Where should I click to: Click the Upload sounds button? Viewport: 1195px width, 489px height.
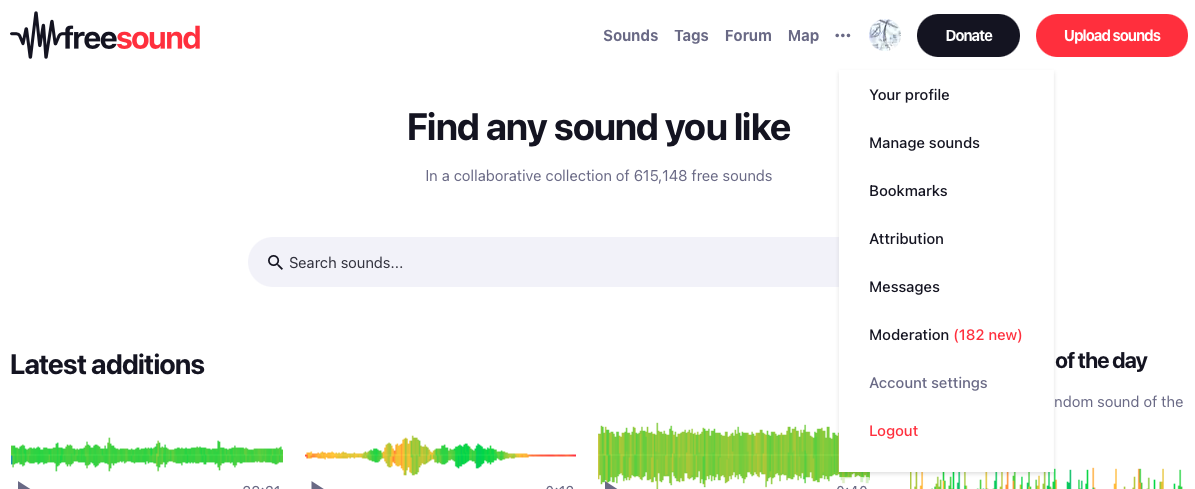(x=1111, y=36)
